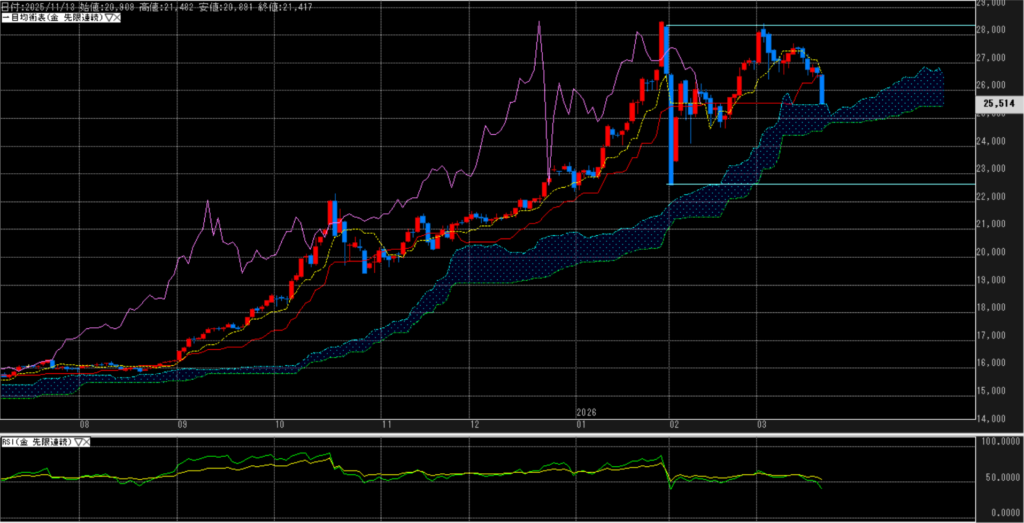
Task: Click the 50.0000 level on RSI axis
Action: (x=1000, y=478)
